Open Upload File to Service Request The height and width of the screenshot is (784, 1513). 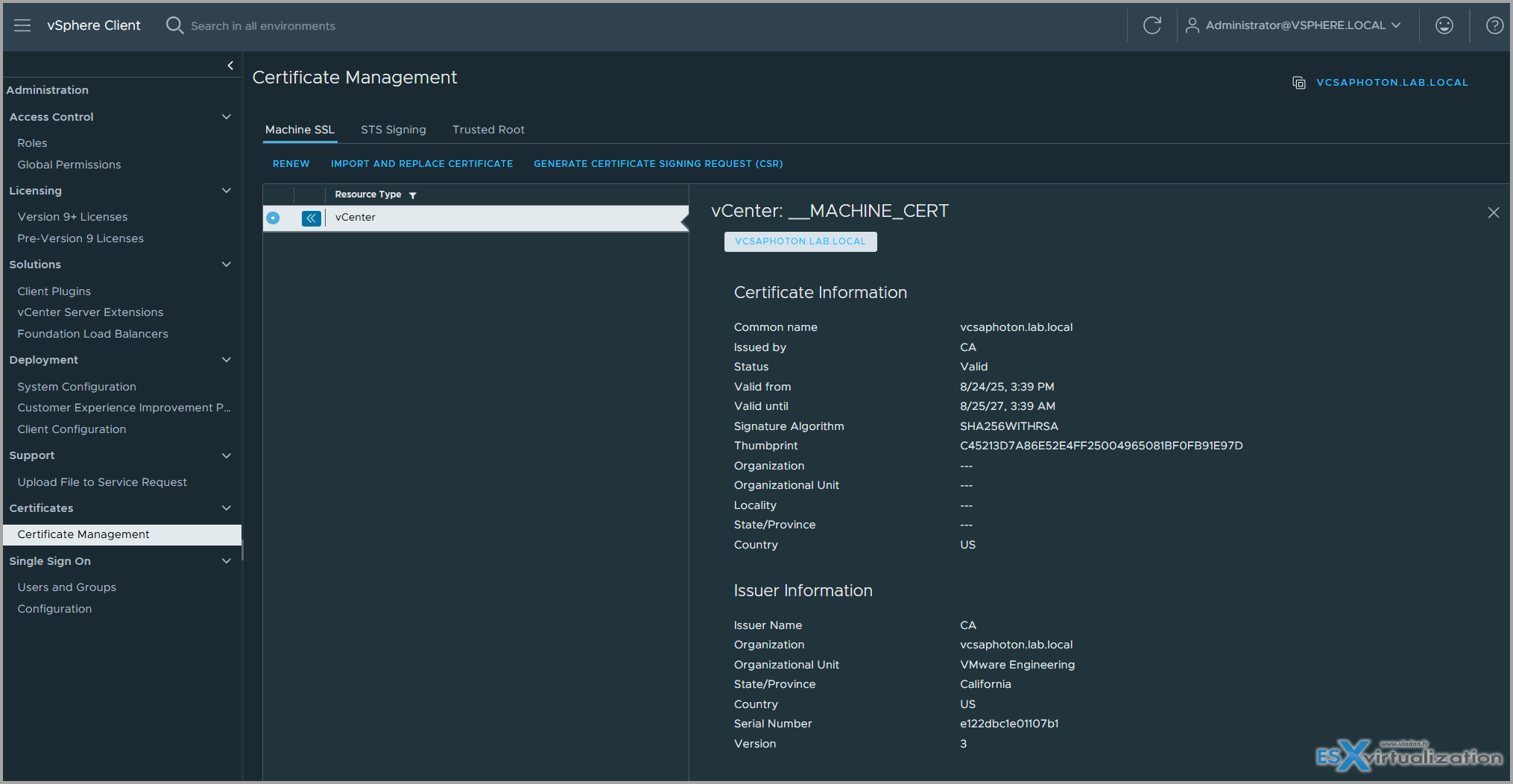pyautogui.click(x=102, y=482)
